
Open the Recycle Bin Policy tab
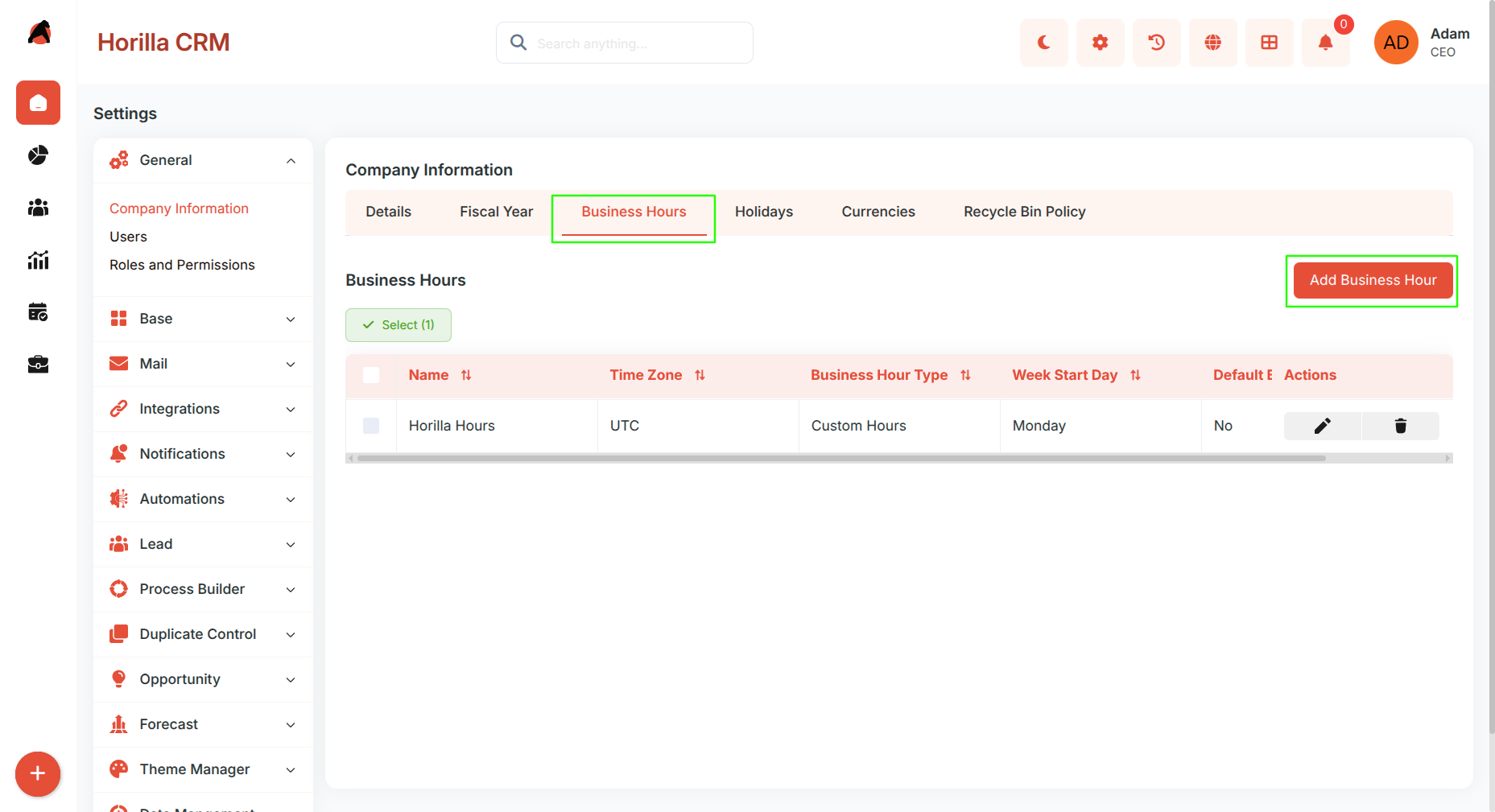[x=1024, y=212]
